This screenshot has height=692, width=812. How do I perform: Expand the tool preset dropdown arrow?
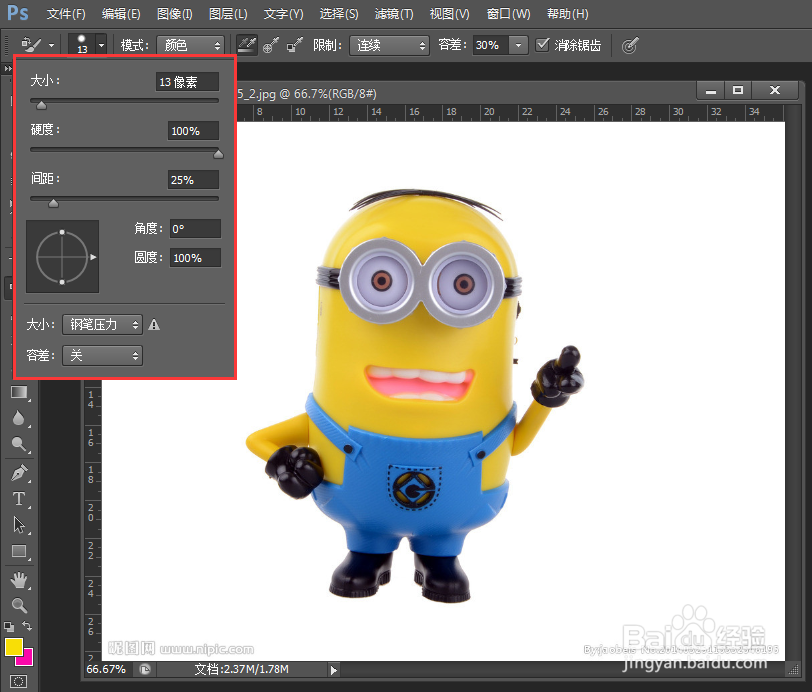point(51,46)
